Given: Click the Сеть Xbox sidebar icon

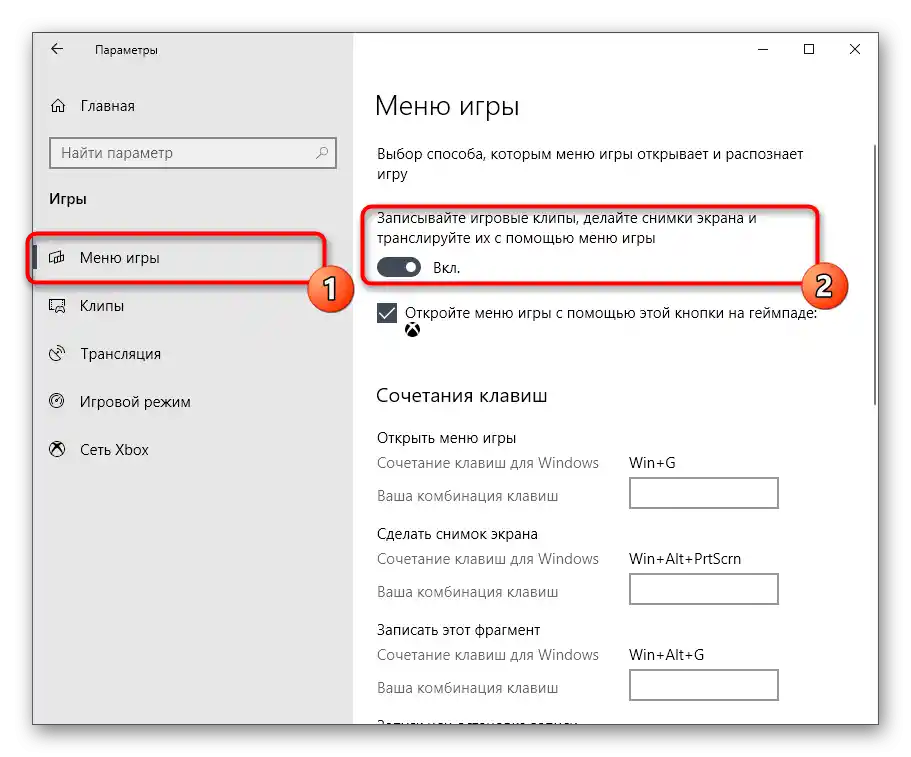Looking at the screenshot, I should pyautogui.click(x=57, y=449).
